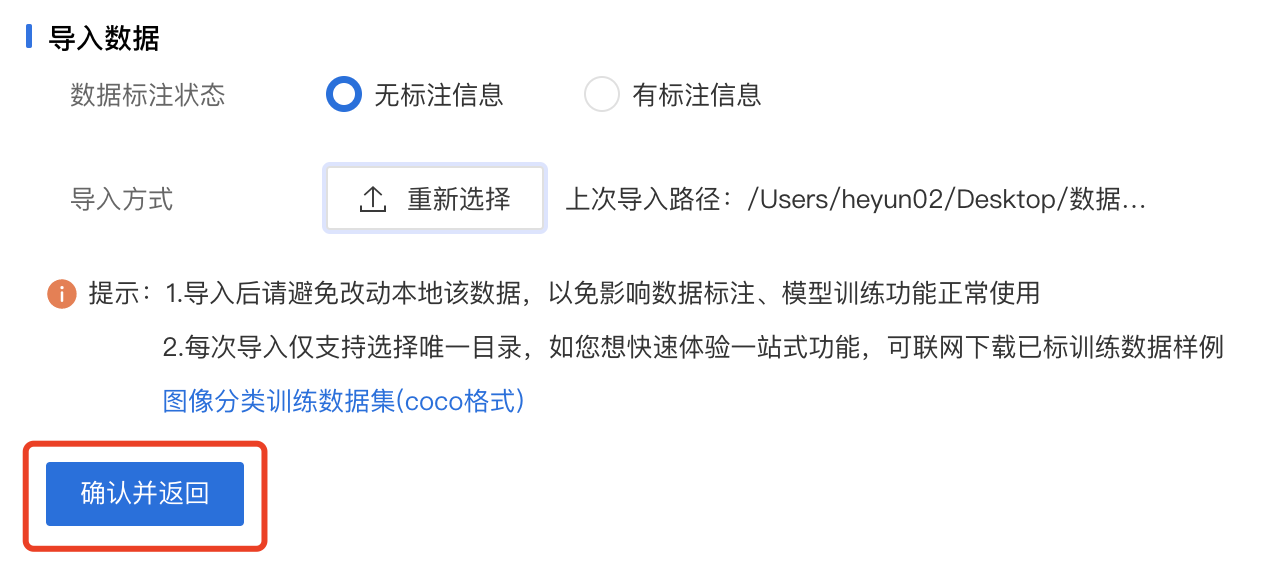Screen dimensions: 1286x564
Task: Select the 无标注信息 radio button
Action: pyautogui.click(x=344, y=95)
